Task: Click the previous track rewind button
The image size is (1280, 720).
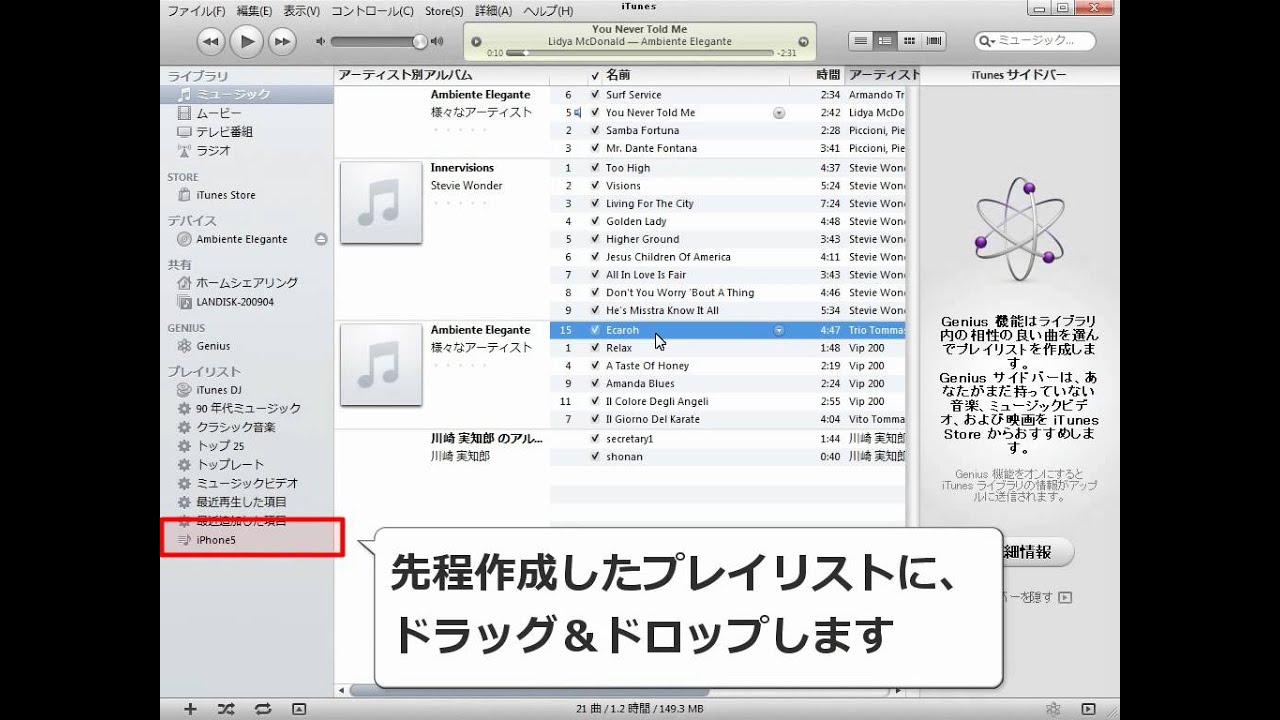Action: pyautogui.click(x=210, y=41)
